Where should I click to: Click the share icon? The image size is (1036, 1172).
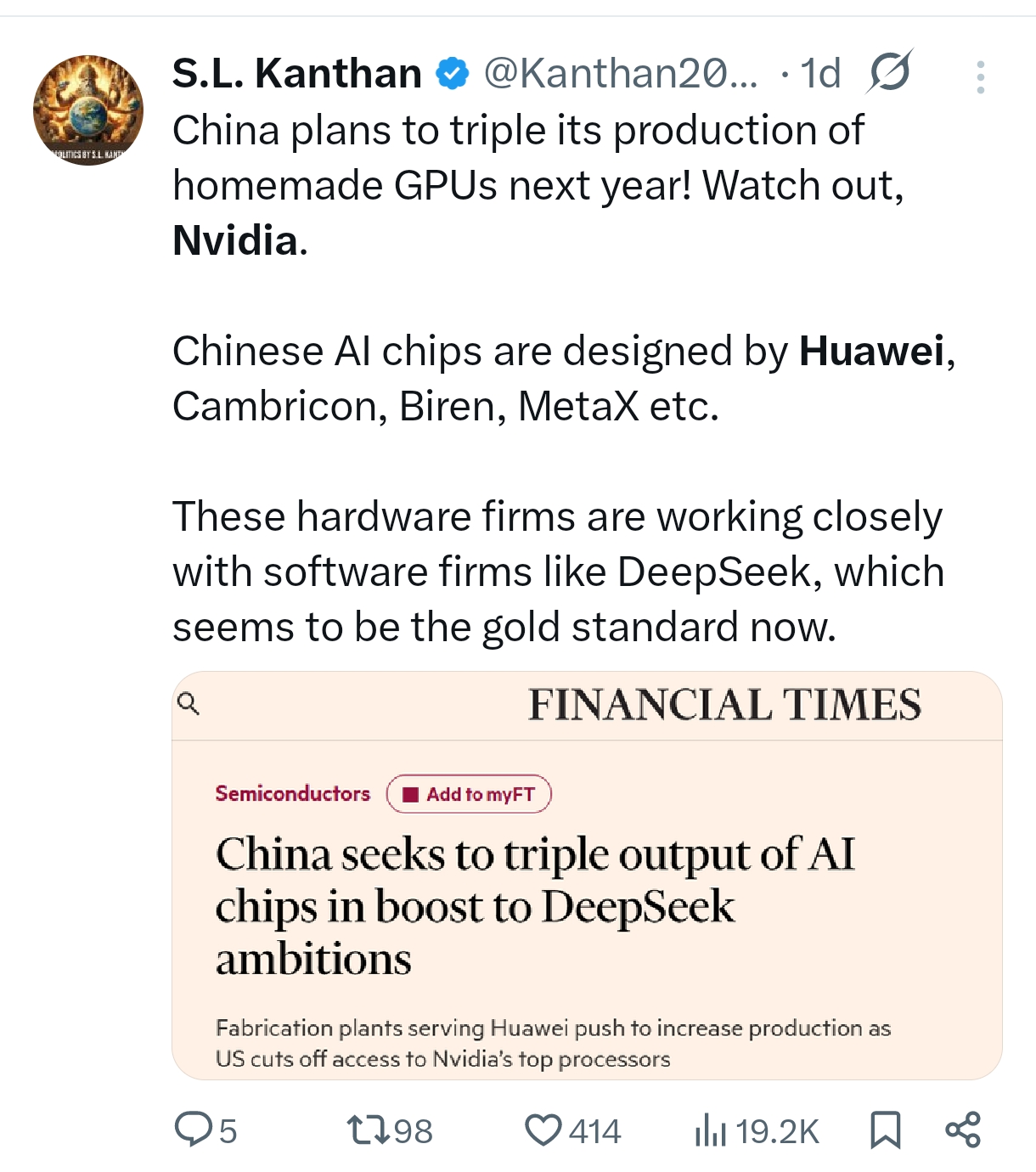tap(963, 1130)
